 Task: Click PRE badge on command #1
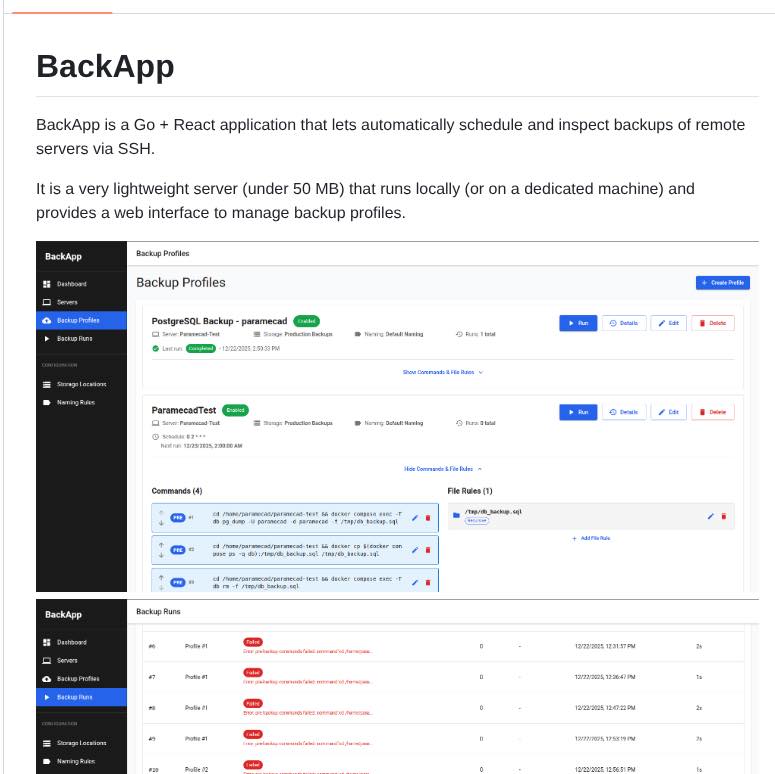177,517
